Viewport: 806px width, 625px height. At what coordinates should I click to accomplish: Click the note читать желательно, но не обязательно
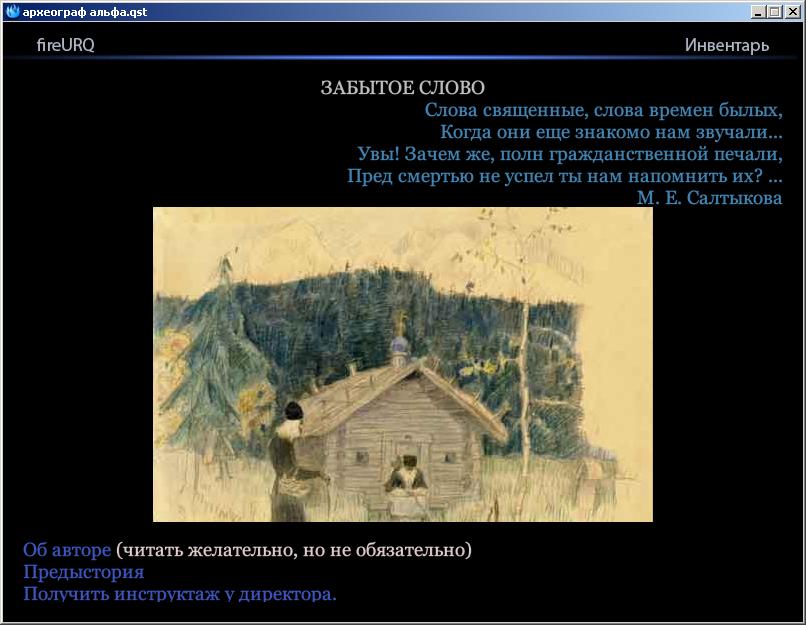(294, 550)
